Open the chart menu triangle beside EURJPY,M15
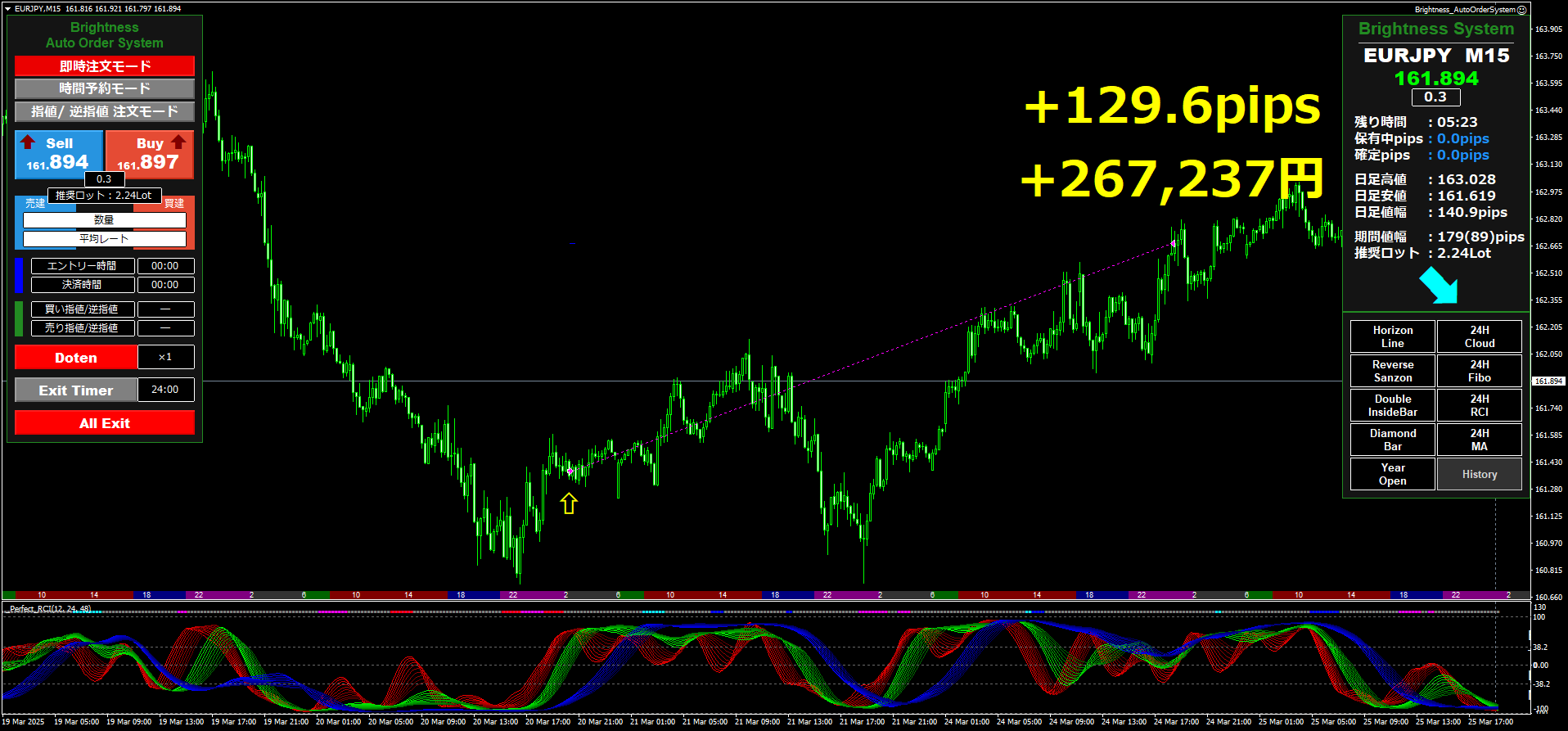The height and width of the screenshot is (731, 1568). coord(7,9)
